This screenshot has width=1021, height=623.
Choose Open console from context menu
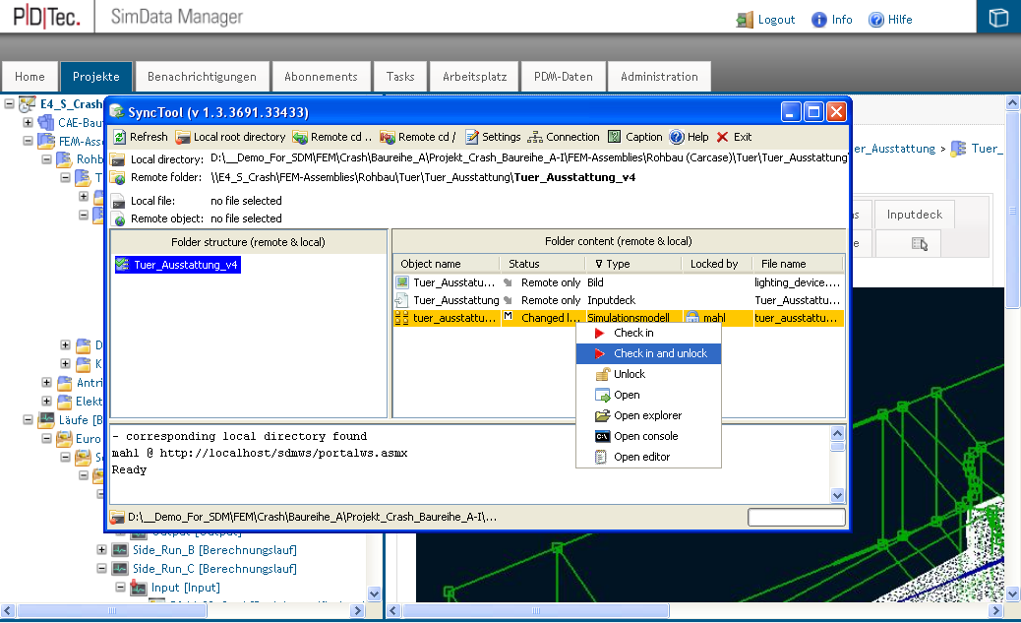click(x=649, y=436)
